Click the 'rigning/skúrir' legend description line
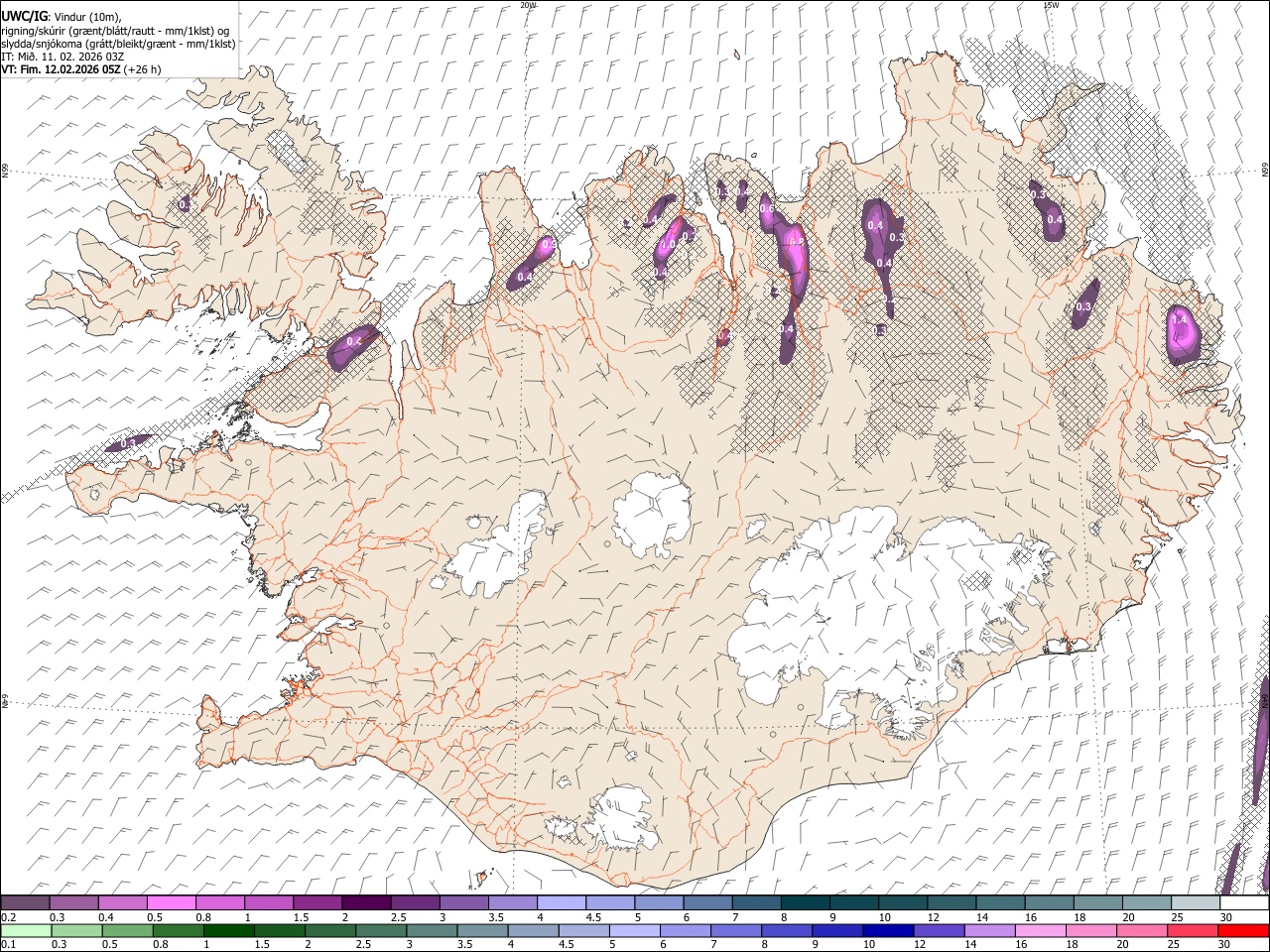This screenshot has height=952, width=1270. coord(115,31)
